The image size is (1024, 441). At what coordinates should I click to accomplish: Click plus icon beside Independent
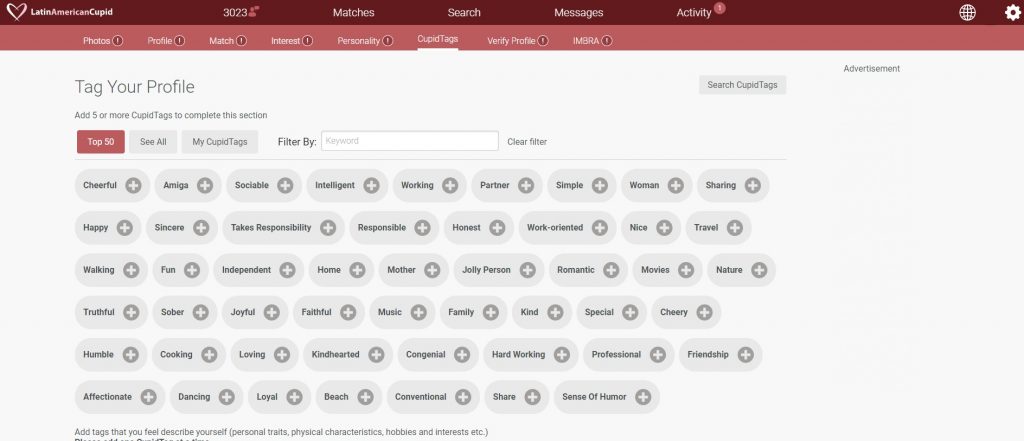tap(287, 270)
